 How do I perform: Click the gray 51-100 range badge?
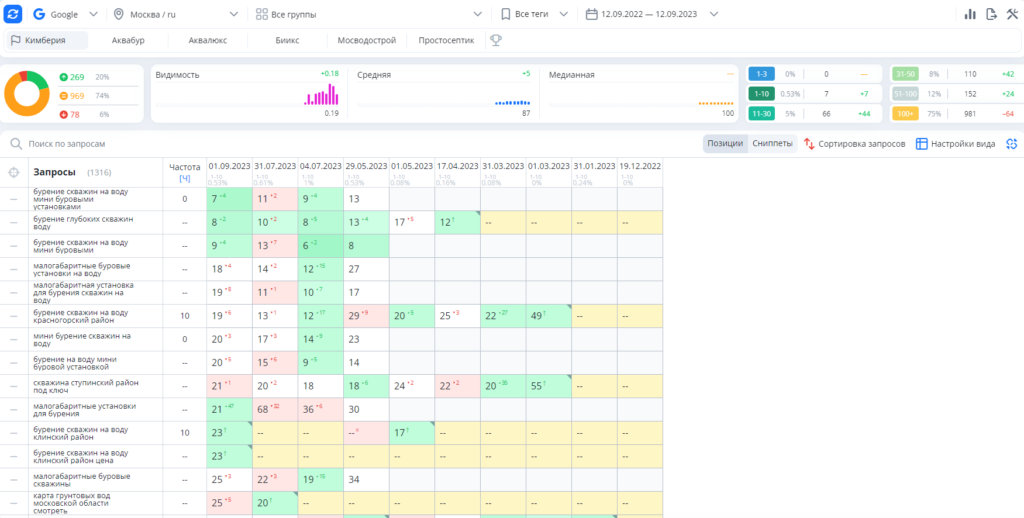pos(905,93)
